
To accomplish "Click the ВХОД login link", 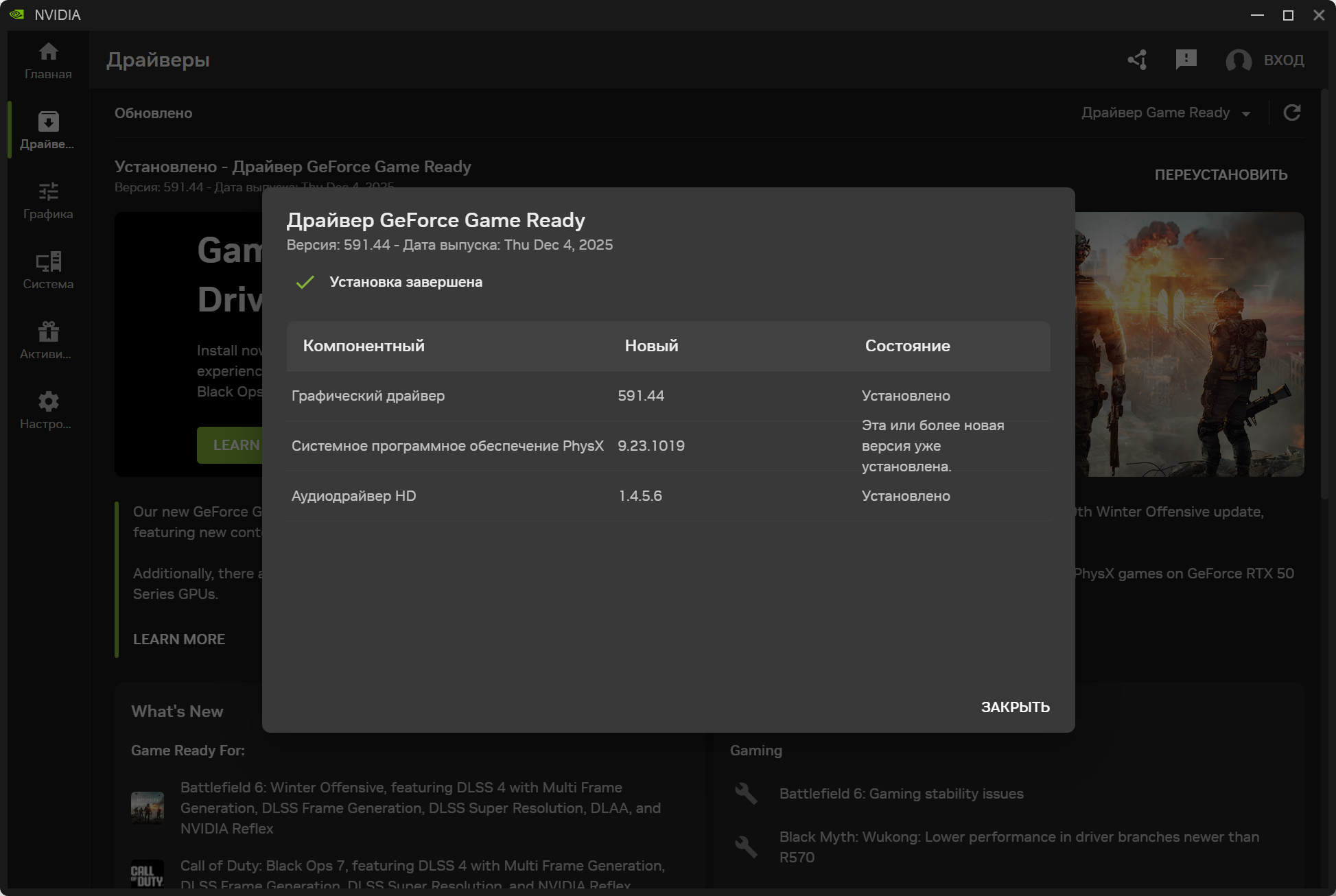I will click(1284, 60).
